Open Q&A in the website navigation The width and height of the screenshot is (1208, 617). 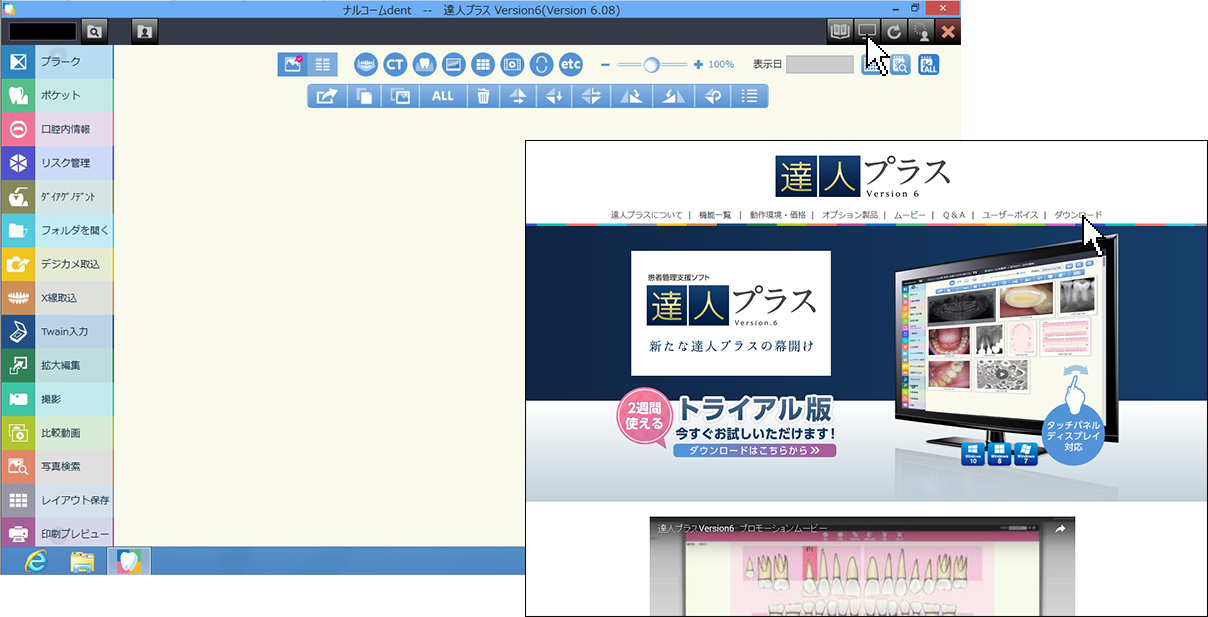coord(954,215)
